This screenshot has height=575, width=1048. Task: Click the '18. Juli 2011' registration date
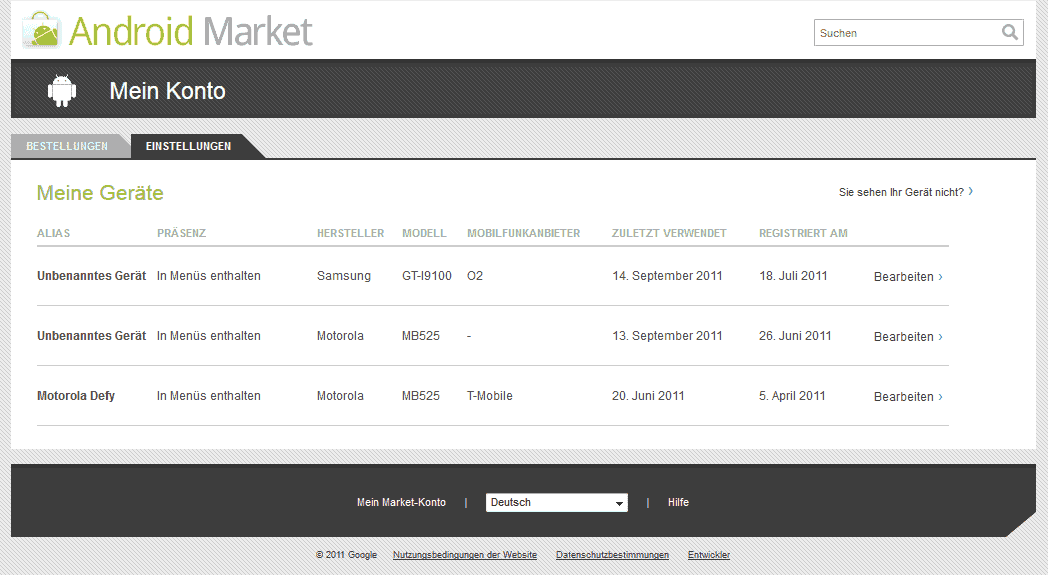[x=793, y=275]
